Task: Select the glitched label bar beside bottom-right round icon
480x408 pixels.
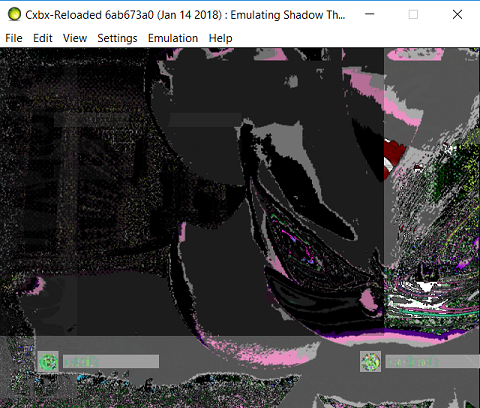Action: [x=432, y=361]
